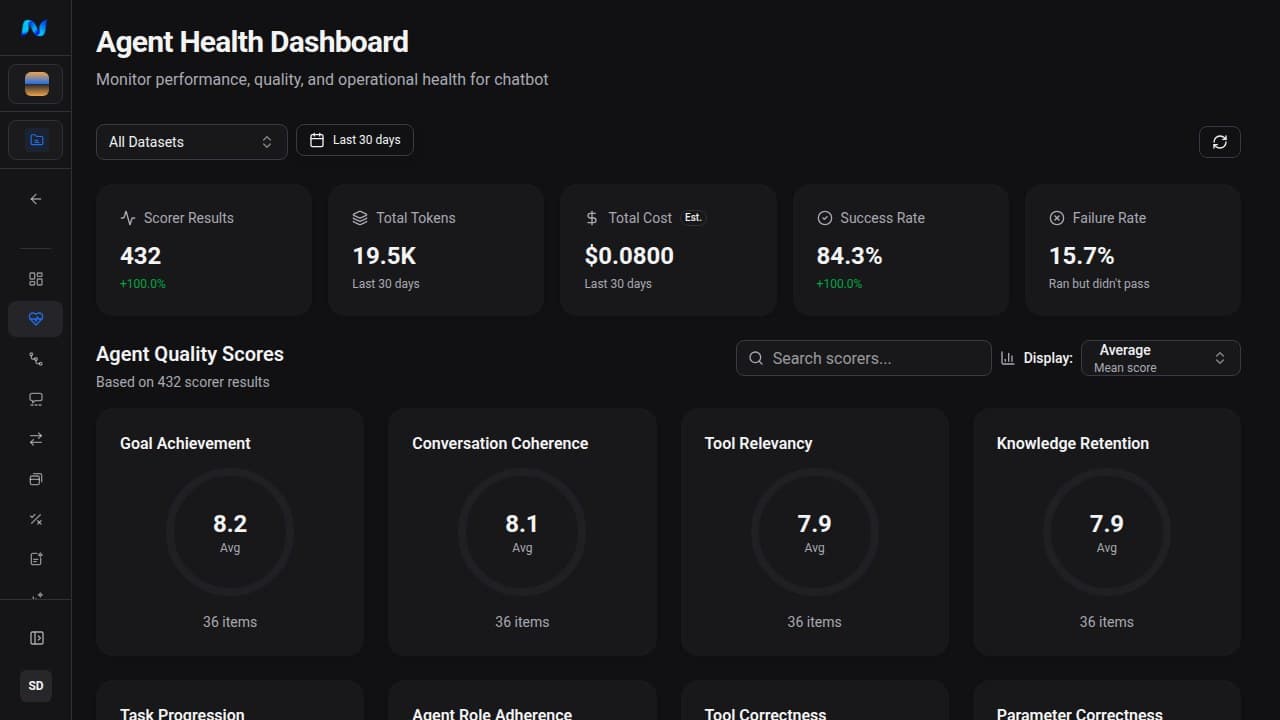Open the All Datasets dropdown
1280x720 pixels.
pyautogui.click(x=192, y=142)
